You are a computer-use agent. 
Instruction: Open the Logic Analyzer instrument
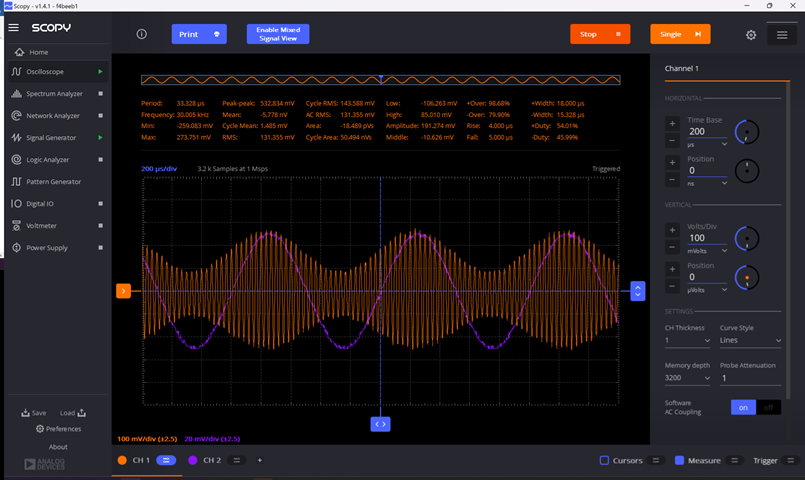tap(47, 160)
